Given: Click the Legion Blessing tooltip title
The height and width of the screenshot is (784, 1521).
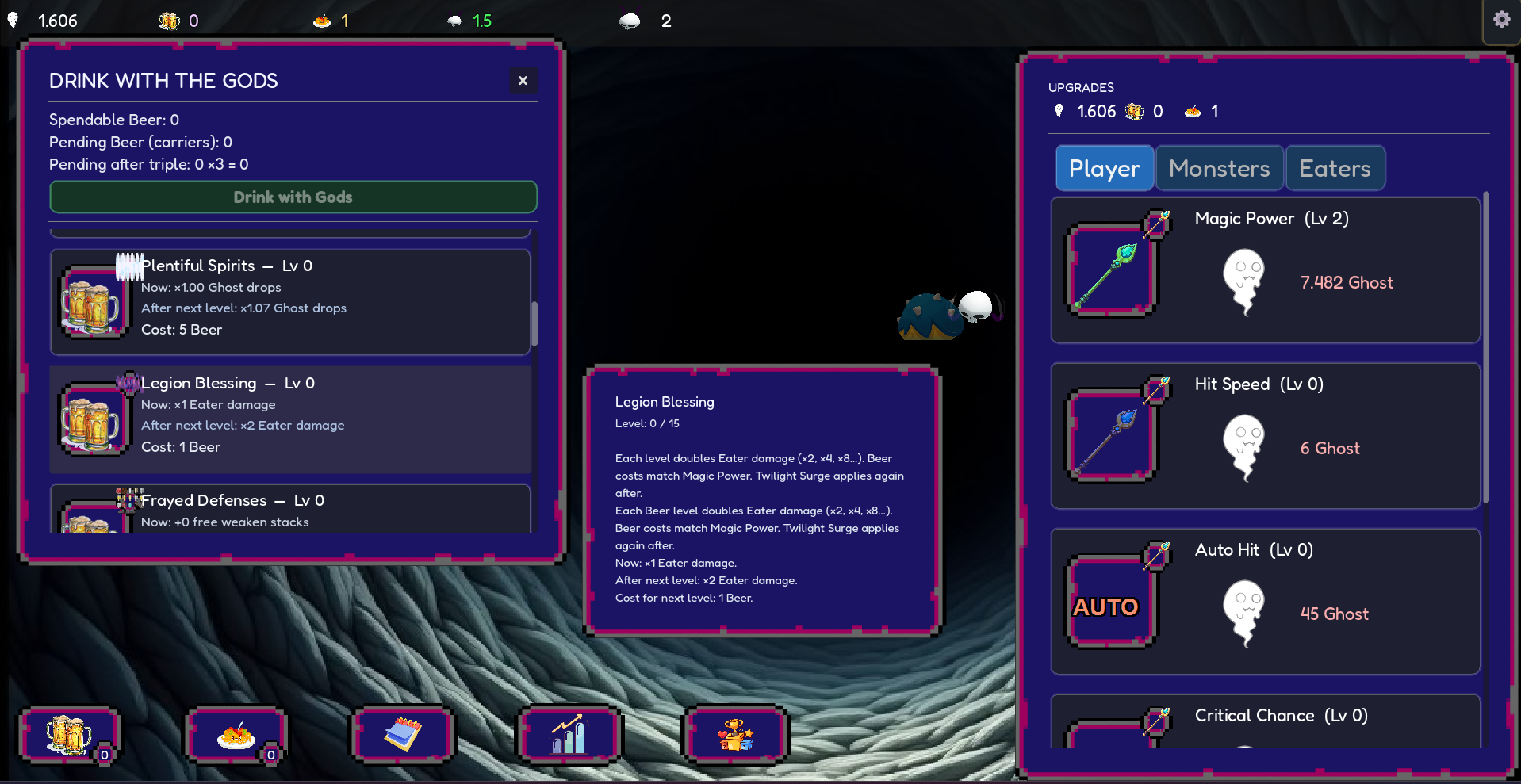Looking at the screenshot, I should [x=665, y=402].
